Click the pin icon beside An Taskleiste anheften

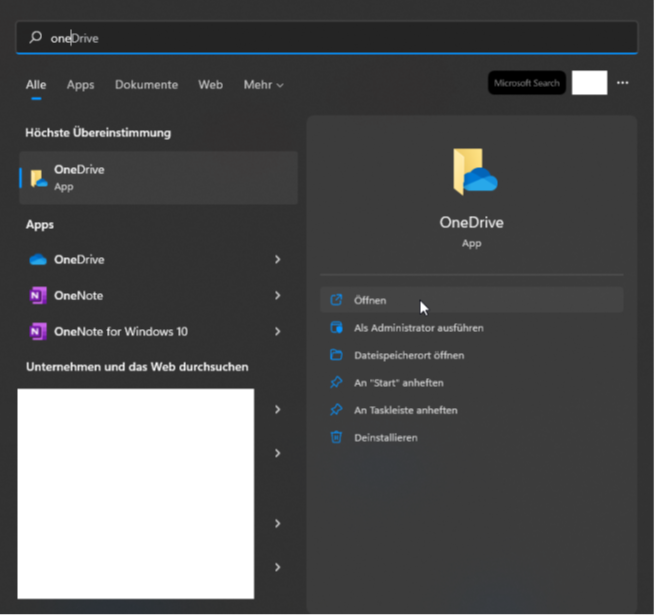pos(337,410)
